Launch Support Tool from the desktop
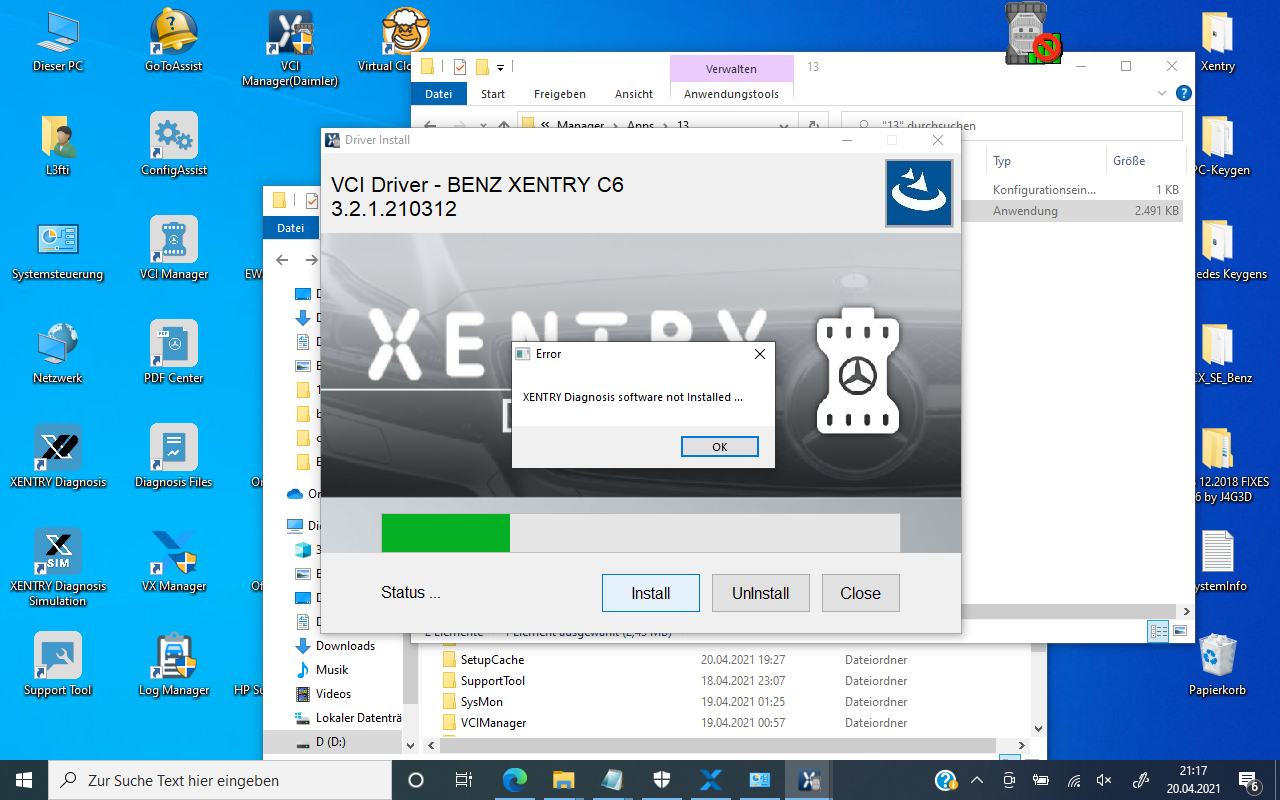 [58, 664]
